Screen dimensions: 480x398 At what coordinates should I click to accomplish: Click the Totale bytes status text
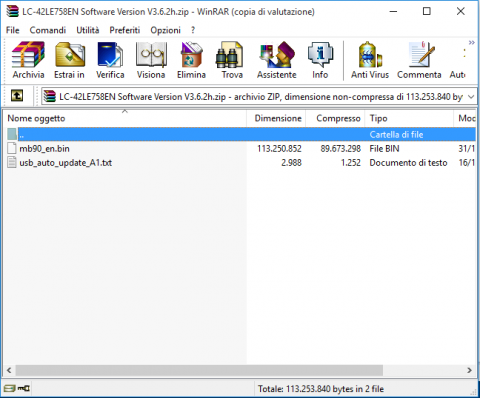[x=321, y=389]
